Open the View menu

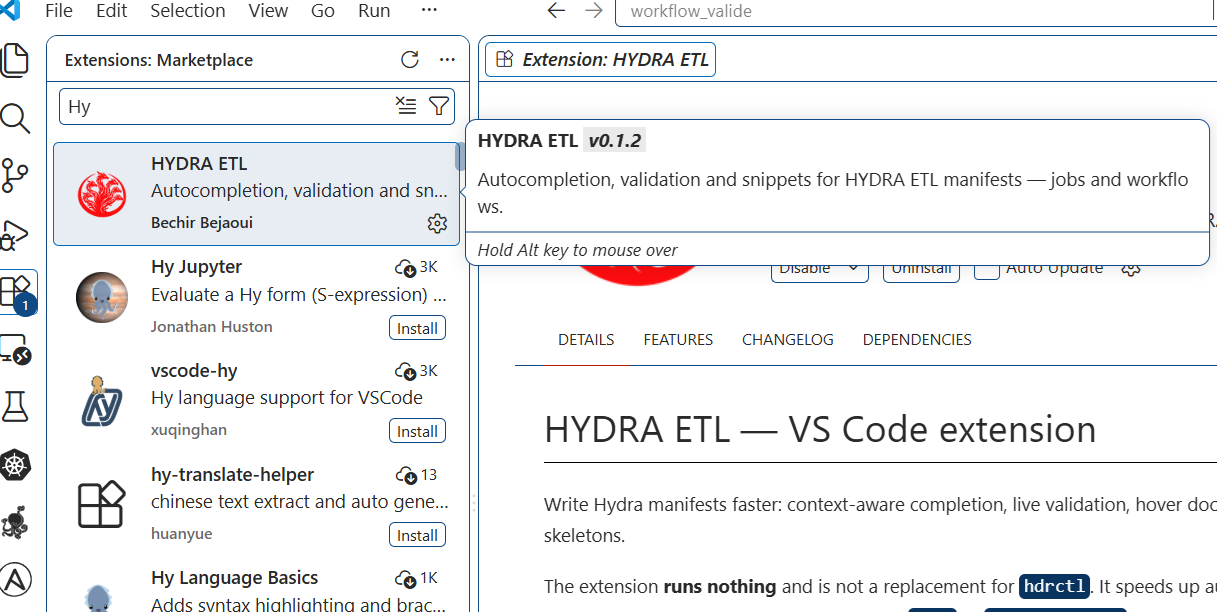268,11
